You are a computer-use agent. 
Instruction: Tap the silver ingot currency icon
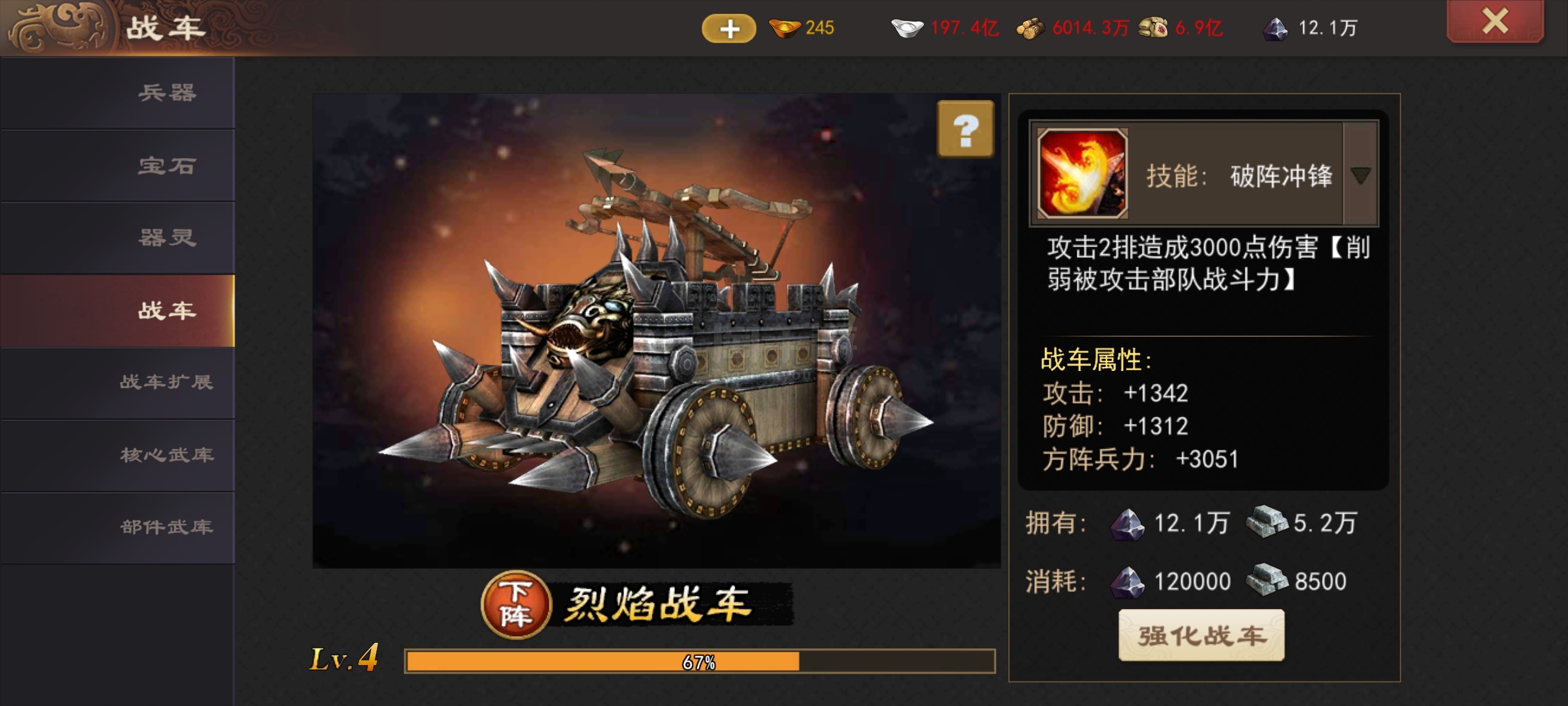pos(907,28)
